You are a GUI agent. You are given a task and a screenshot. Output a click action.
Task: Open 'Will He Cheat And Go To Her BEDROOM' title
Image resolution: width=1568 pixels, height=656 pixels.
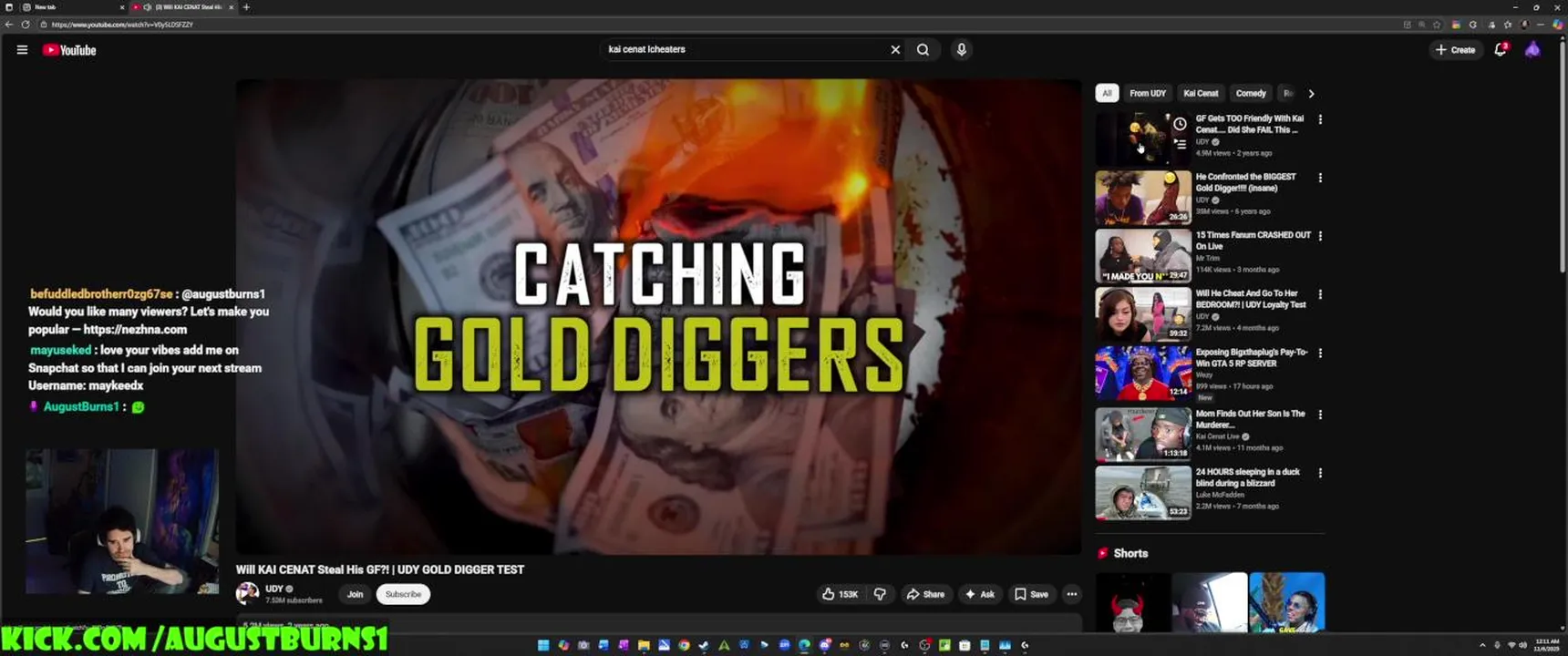(x=1251, y=299)
